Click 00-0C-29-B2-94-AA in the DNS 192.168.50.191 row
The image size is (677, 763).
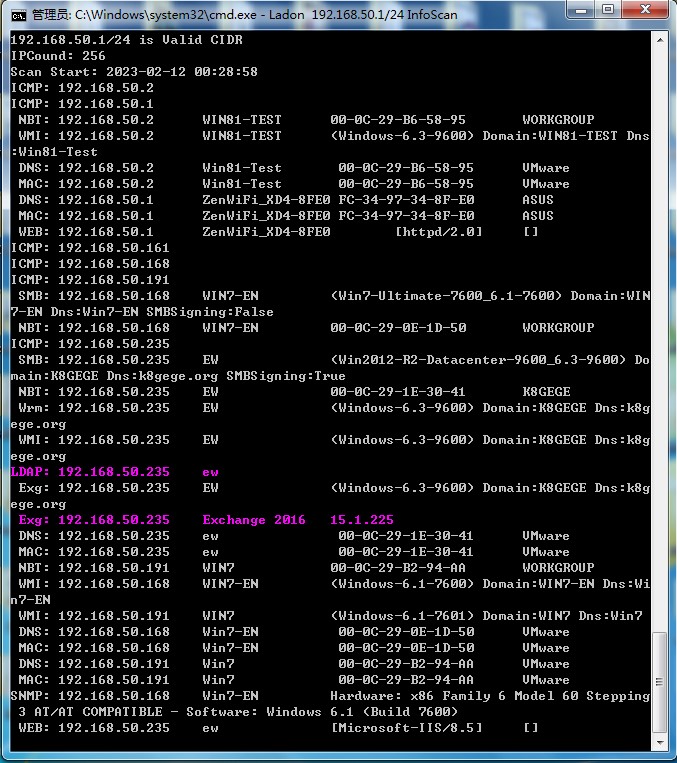406,664
